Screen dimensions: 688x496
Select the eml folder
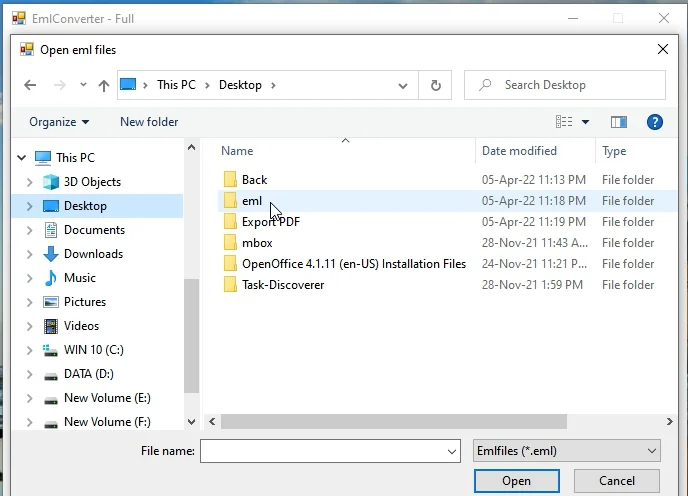tap(252, 201)
